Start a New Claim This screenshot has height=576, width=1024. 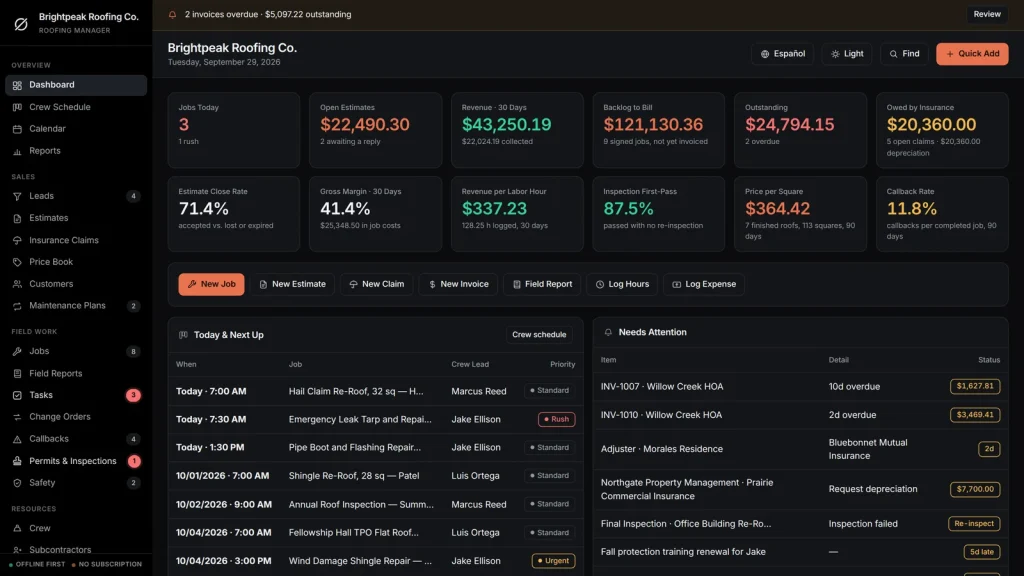pyautogui.click(x=376, y=284)
